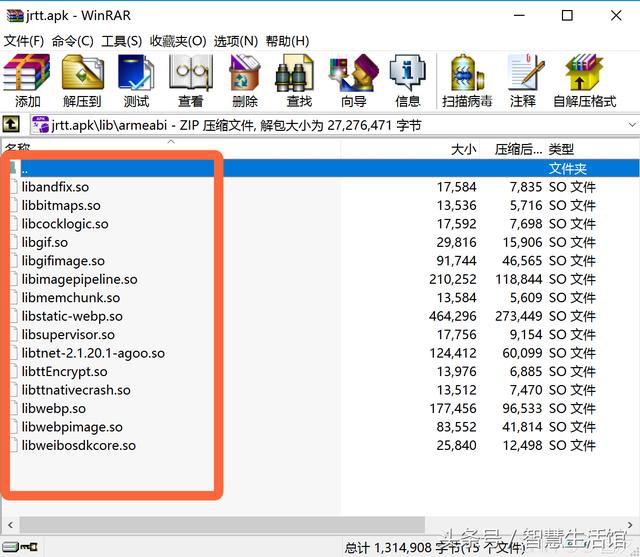Image resolution: width=640 pixels, height=557 pixels.
Task: Go up one folder level icon
Action: point(11,124)
